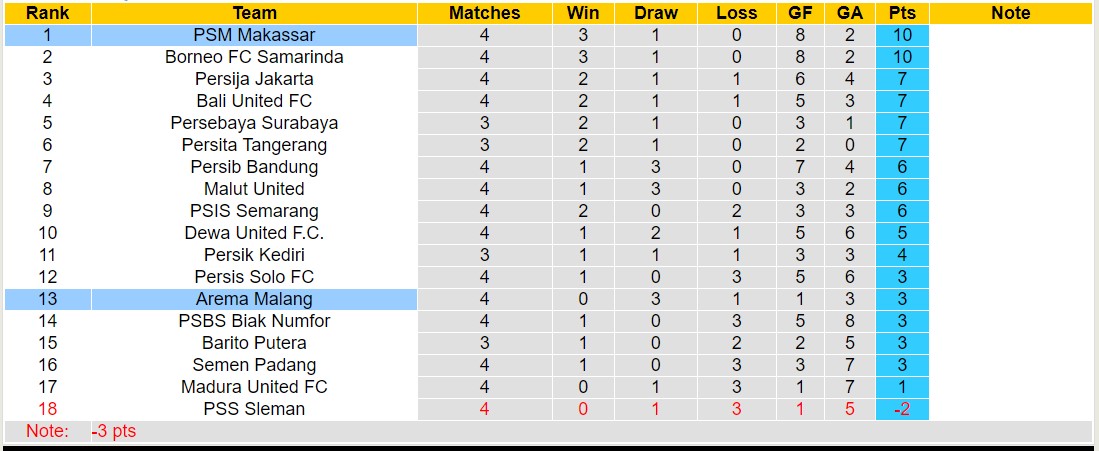1099x451 pixels.
Task: Click the "-3 pts" note text
Action: (x=113, y=431)
